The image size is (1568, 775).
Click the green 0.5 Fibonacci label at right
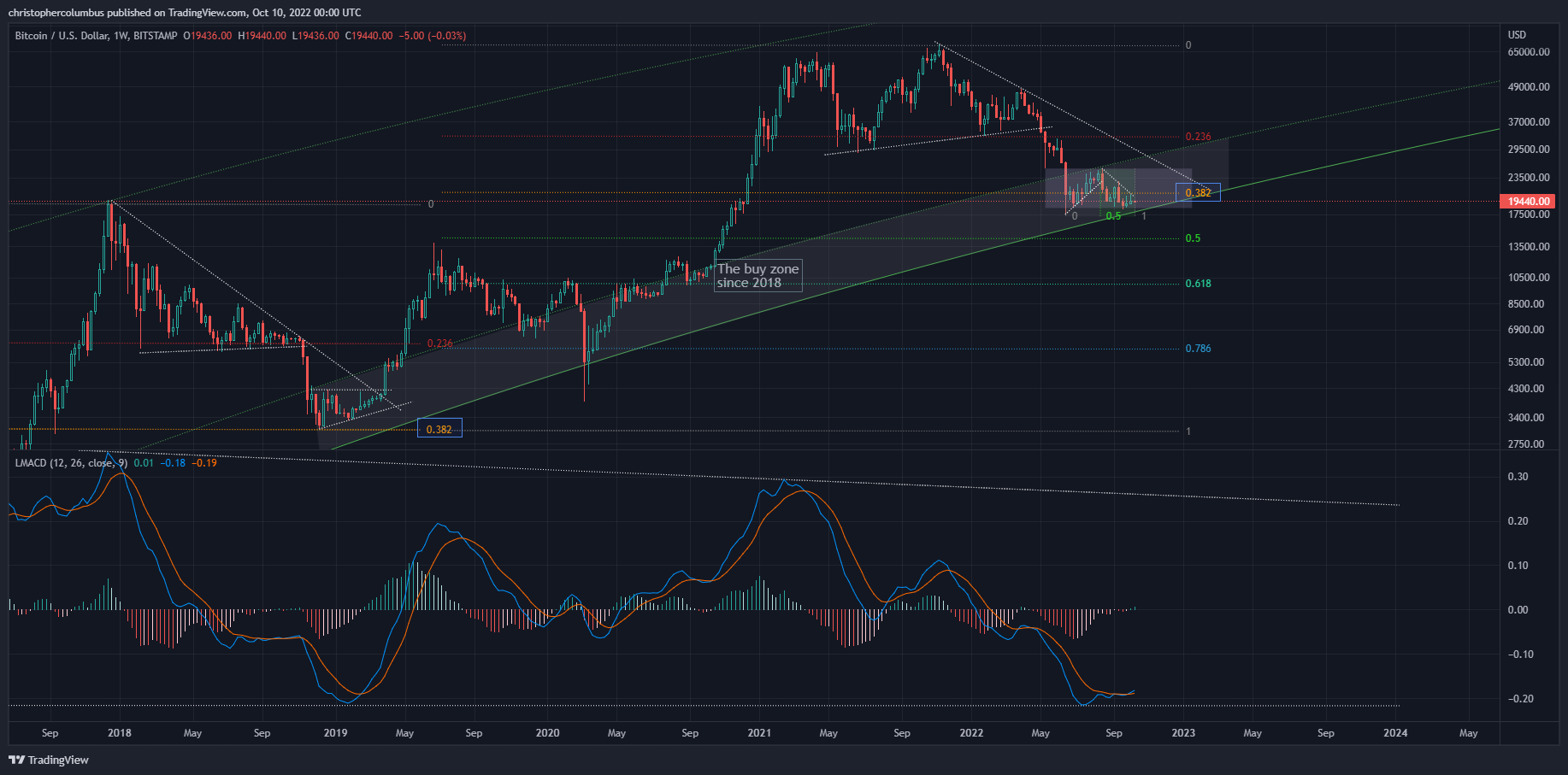pos(1193,238)
